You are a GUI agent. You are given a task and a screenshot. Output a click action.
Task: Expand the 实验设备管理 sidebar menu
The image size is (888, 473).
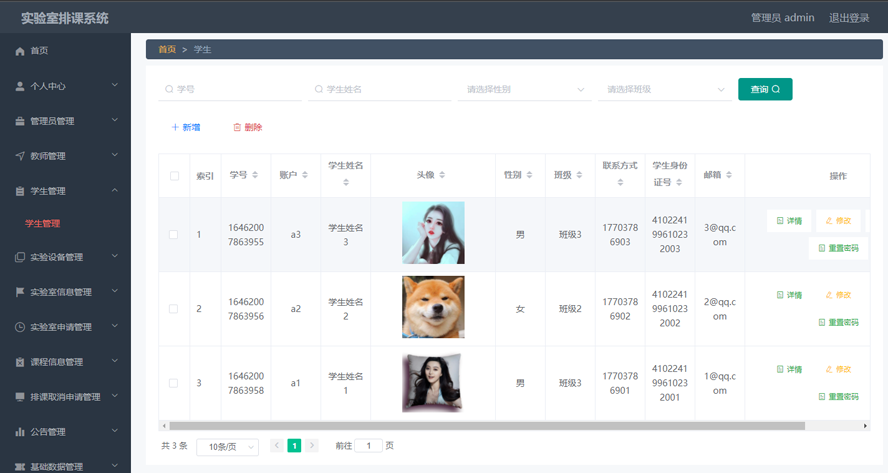pos(65,257)
